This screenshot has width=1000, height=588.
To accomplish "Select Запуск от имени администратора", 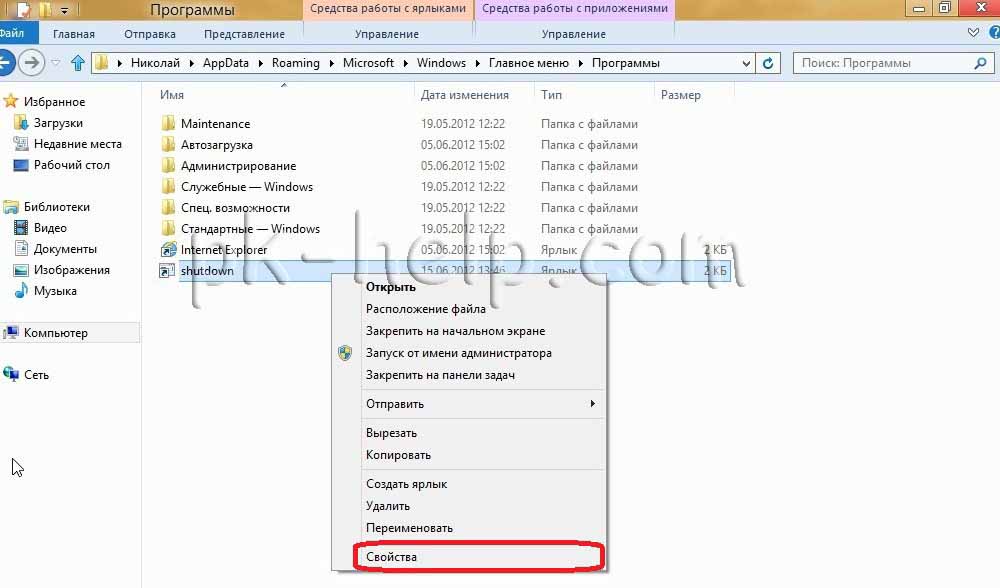I will click(x=458, y=353).
